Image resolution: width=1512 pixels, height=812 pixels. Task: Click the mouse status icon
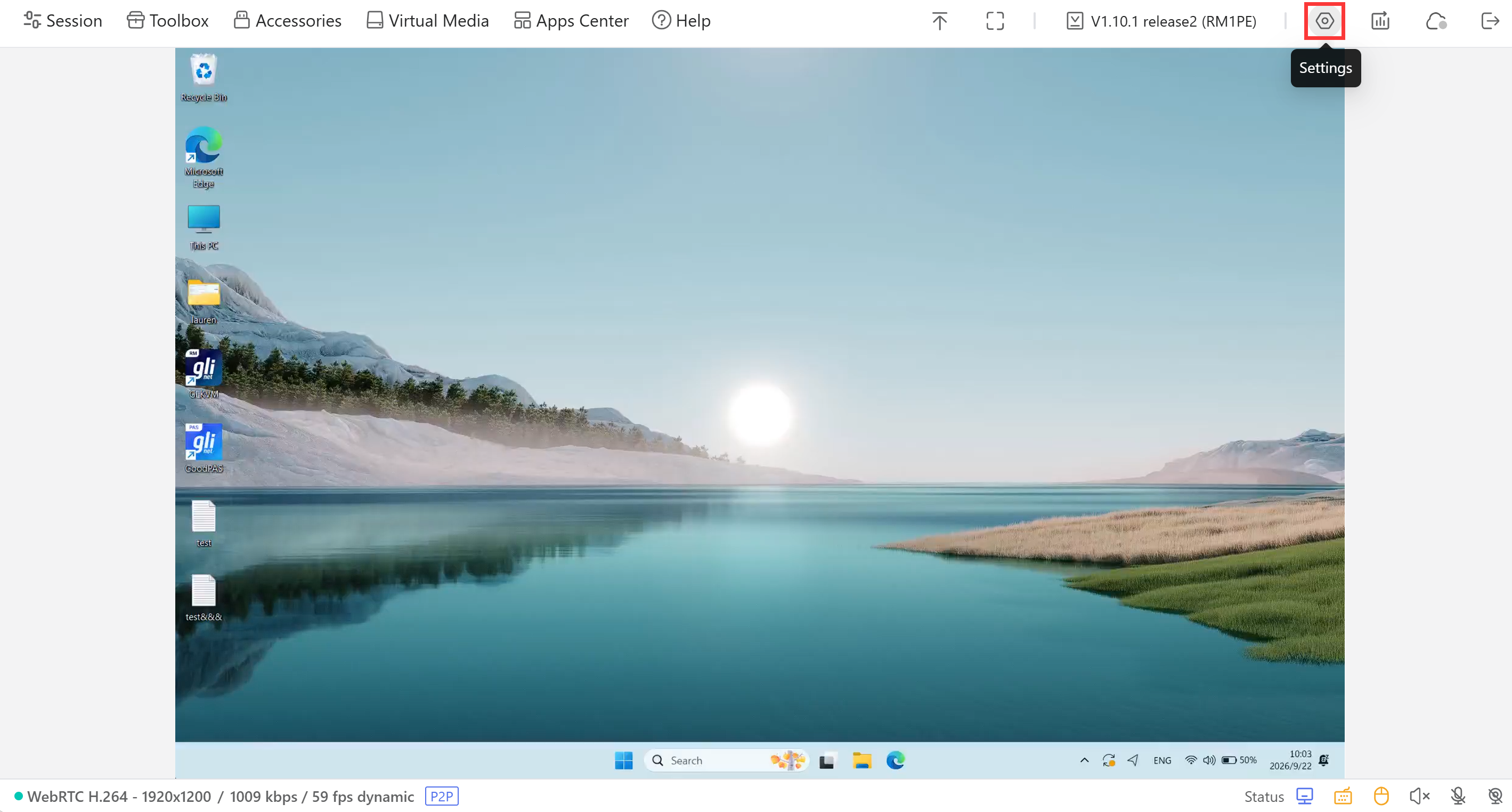tap(1381, 796)
